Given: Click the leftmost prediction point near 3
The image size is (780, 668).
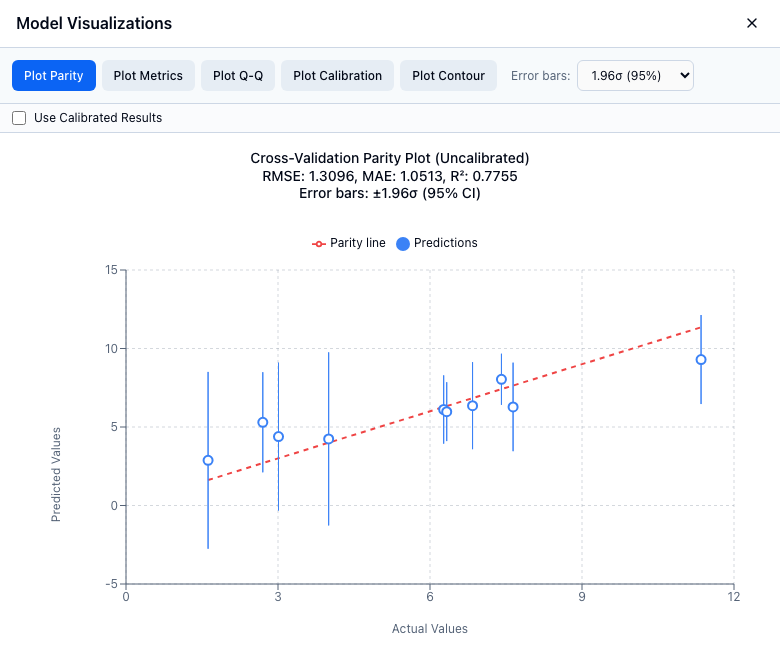Looking at the screenshot, I should [x=208, y=461].
